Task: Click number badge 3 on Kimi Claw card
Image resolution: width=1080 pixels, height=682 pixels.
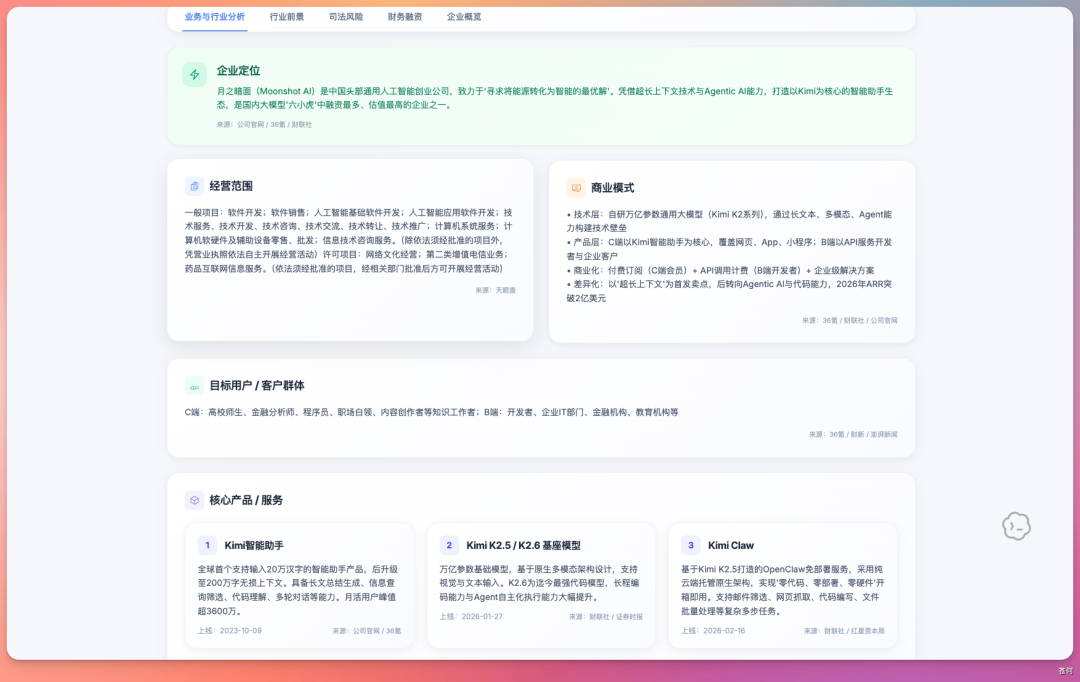Action: 691,545
